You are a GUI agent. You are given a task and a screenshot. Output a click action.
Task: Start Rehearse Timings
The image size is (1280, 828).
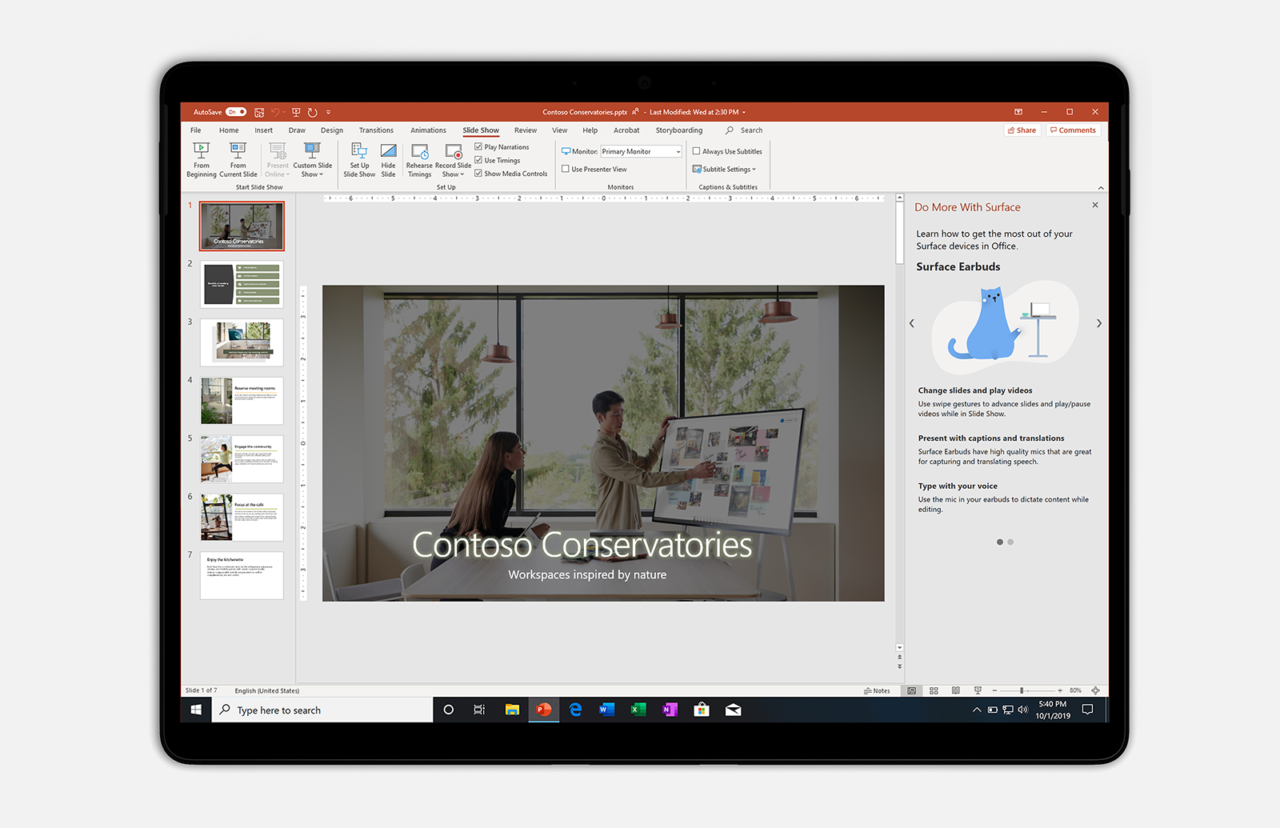(x=419, y=159)
